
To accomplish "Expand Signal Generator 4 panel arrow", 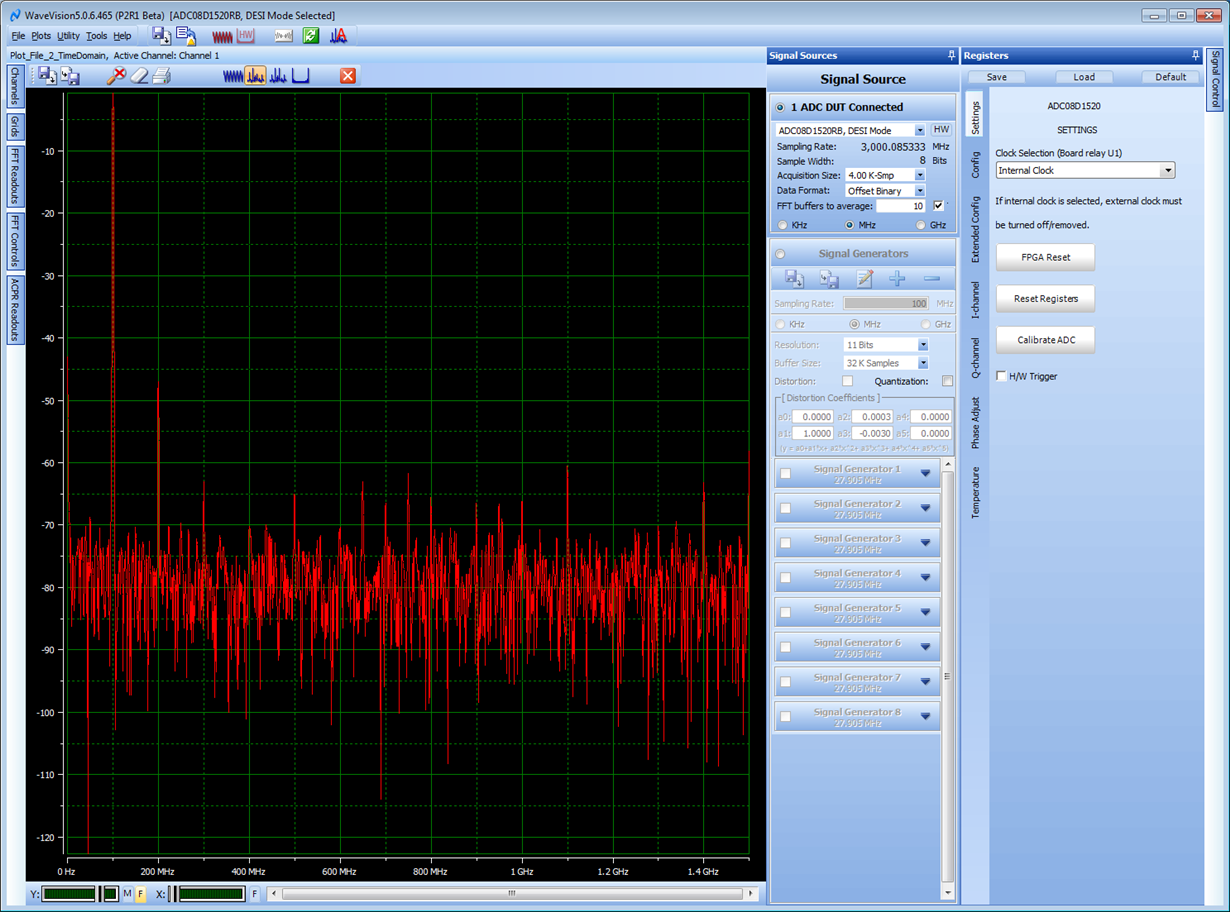I will pyautogui.click(x=925, y=578).
